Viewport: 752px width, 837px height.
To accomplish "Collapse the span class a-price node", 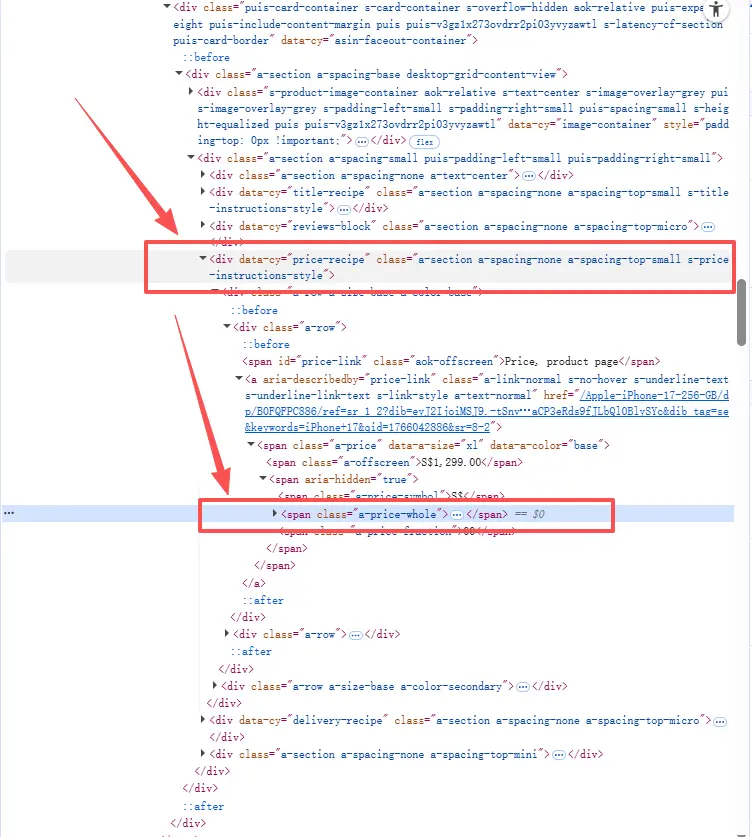I will point(251,444).
